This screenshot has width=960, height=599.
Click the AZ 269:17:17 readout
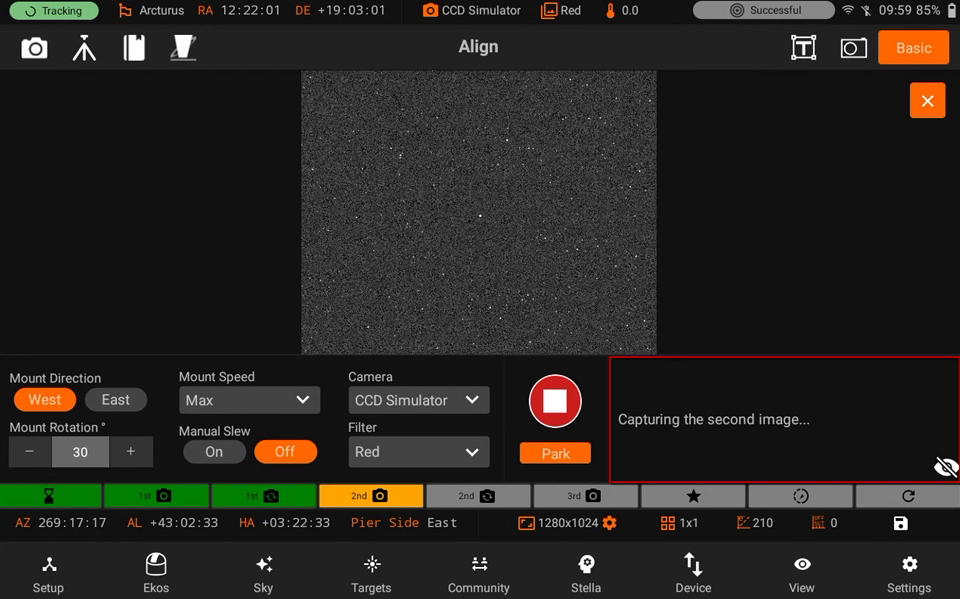pos(61,523)
